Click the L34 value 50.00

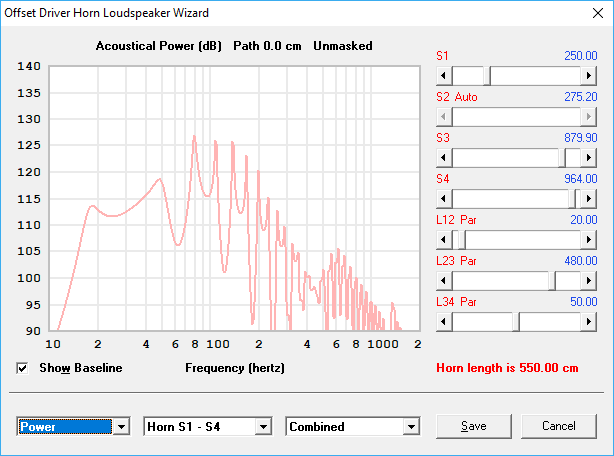tap(583, 303)
